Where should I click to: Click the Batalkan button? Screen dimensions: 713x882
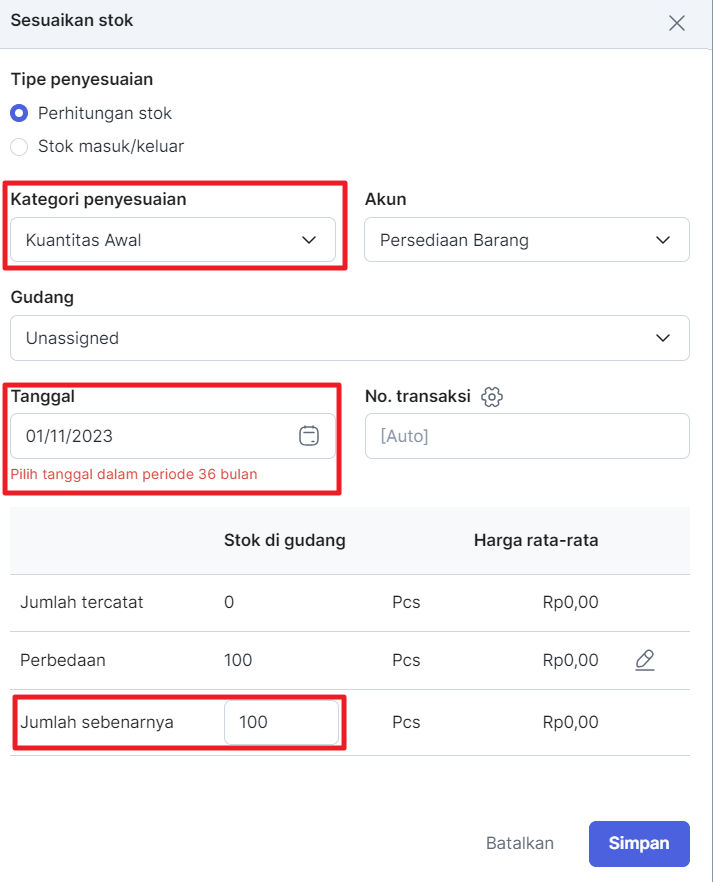(x=520, y=843)
